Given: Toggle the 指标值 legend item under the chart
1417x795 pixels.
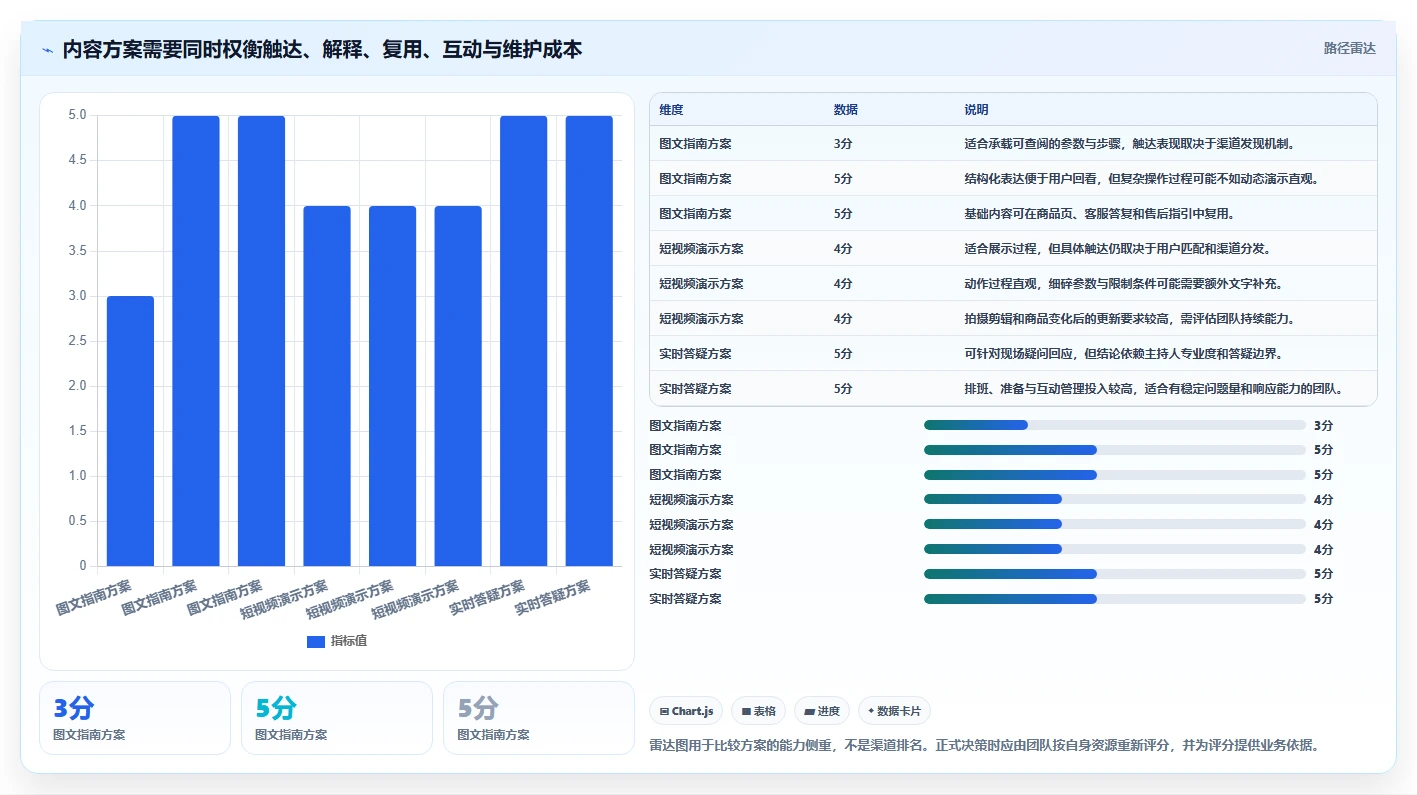Looking at the screenshot, I should 337,641.
